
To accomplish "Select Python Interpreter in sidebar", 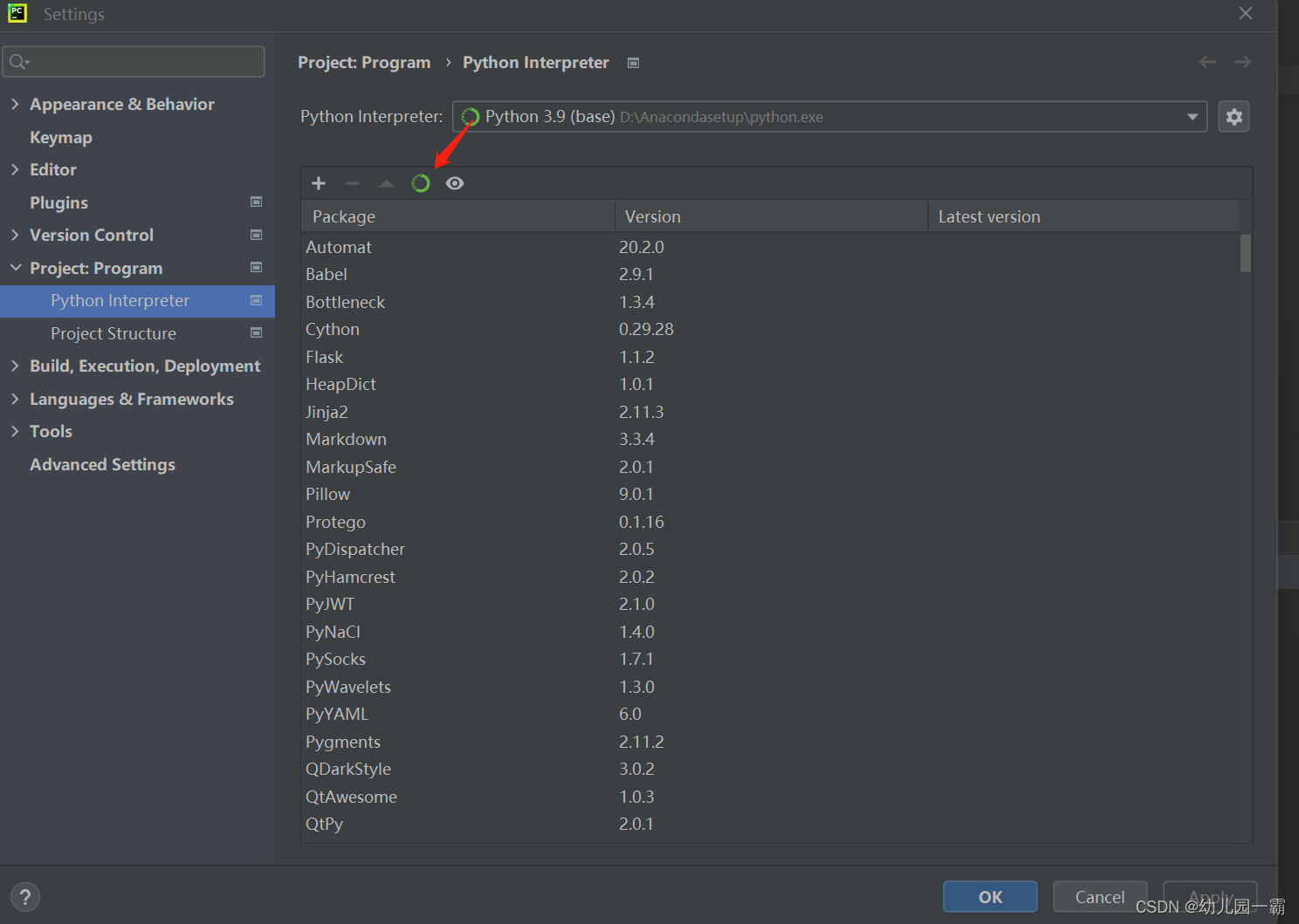I will (x=137, y=301).
